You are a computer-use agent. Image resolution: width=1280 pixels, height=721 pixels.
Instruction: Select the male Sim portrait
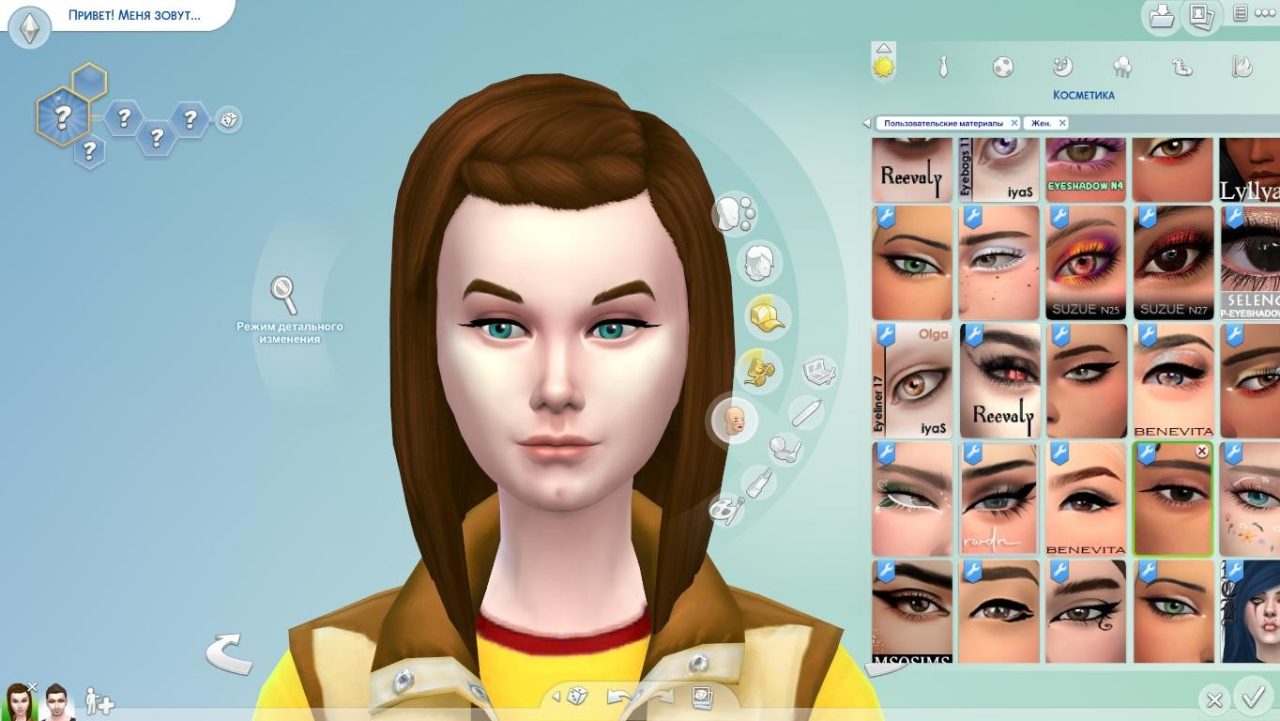click(57, 701)
